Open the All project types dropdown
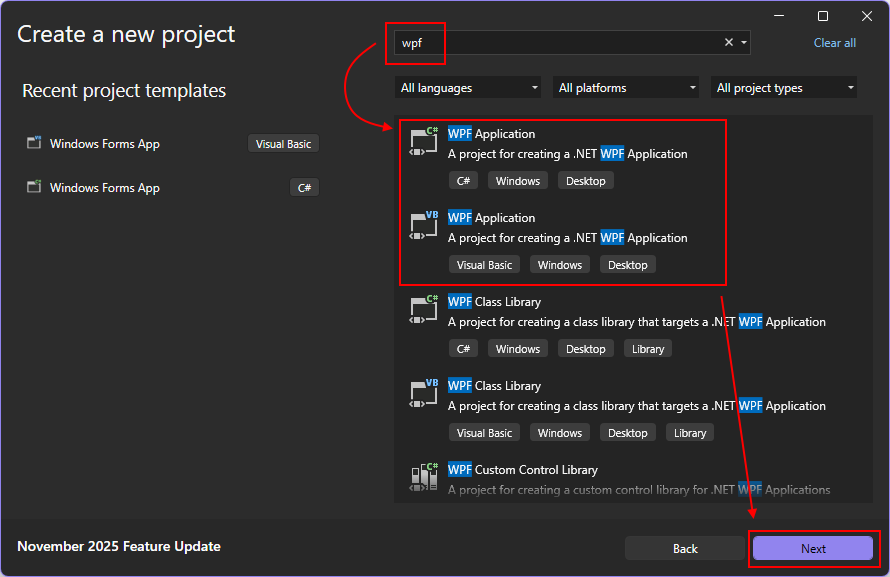 pyautogui.click(x=783, y=87)
